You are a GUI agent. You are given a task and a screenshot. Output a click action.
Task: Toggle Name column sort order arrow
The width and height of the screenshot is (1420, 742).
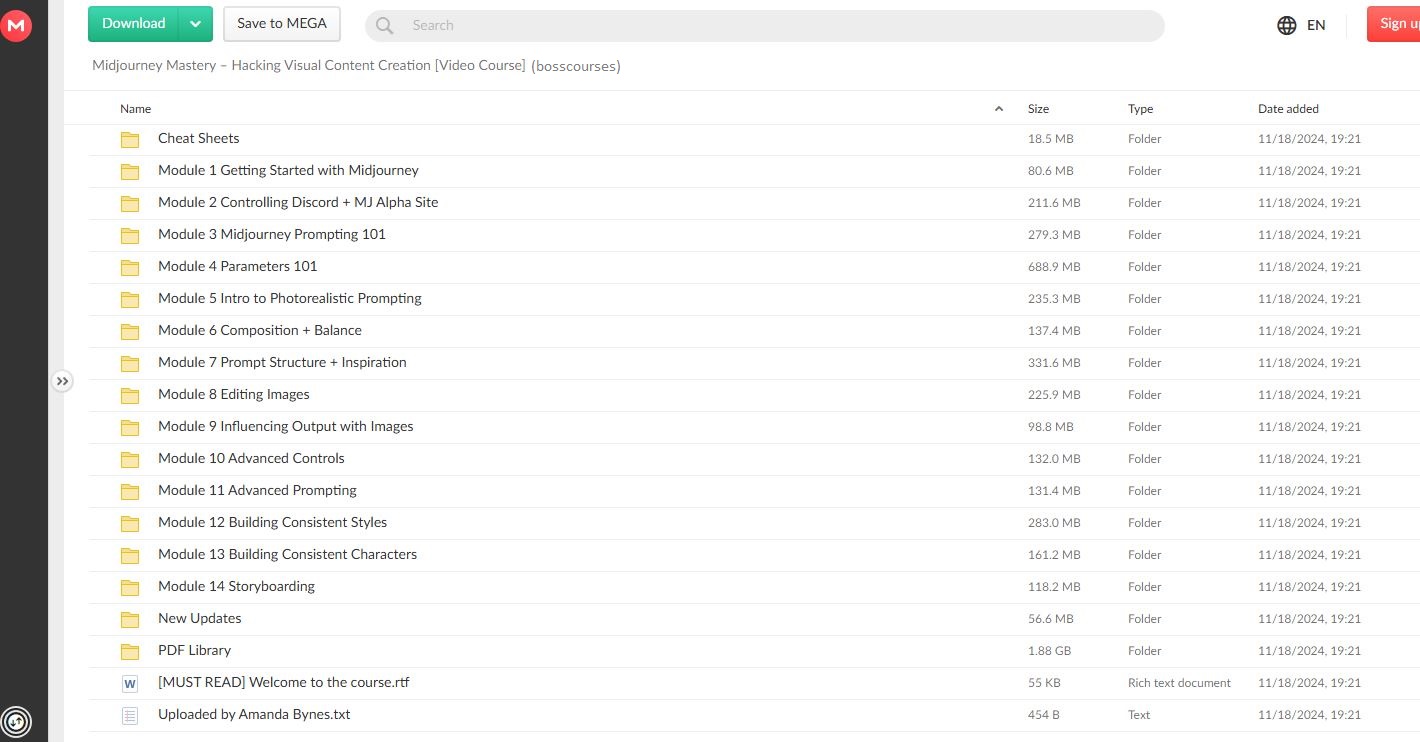click(998, 109)
